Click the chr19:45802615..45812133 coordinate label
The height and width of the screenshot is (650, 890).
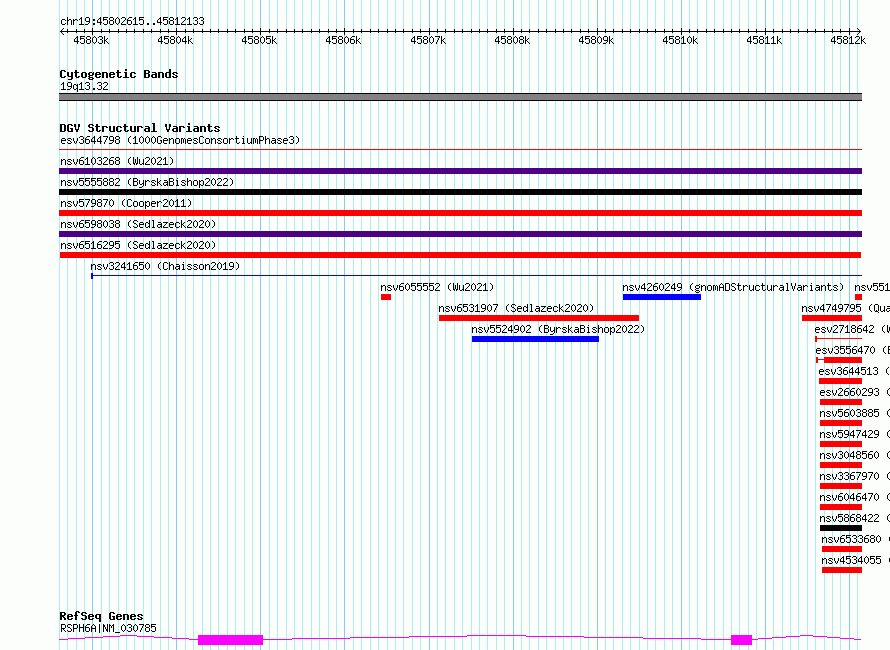132,21
